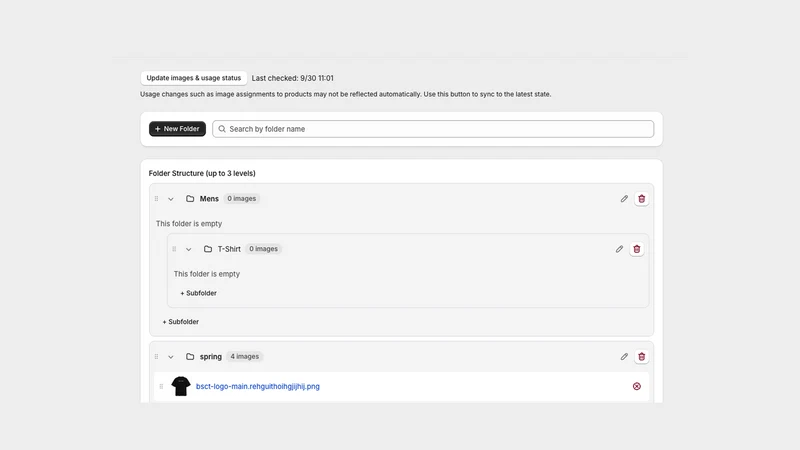800x450 pixels.
Task: Collapse the spring folder chevron
Action: 171,357
